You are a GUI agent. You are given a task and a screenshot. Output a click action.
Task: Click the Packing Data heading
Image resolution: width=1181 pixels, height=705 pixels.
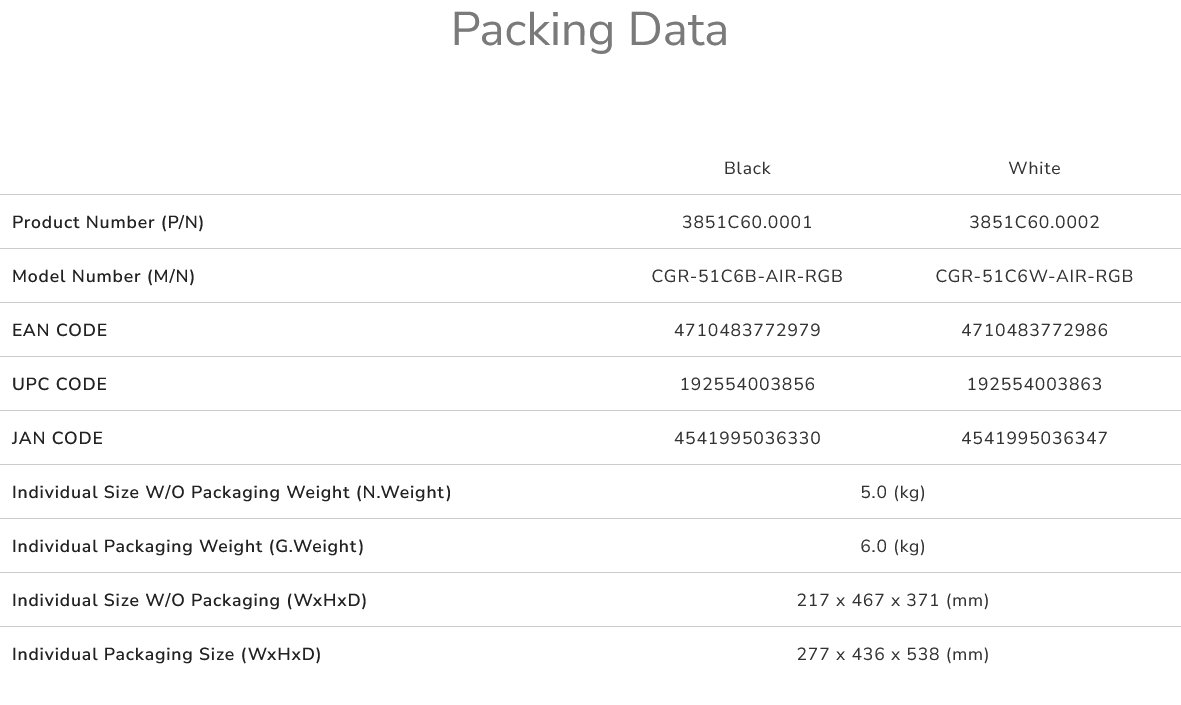pos(590,30)
